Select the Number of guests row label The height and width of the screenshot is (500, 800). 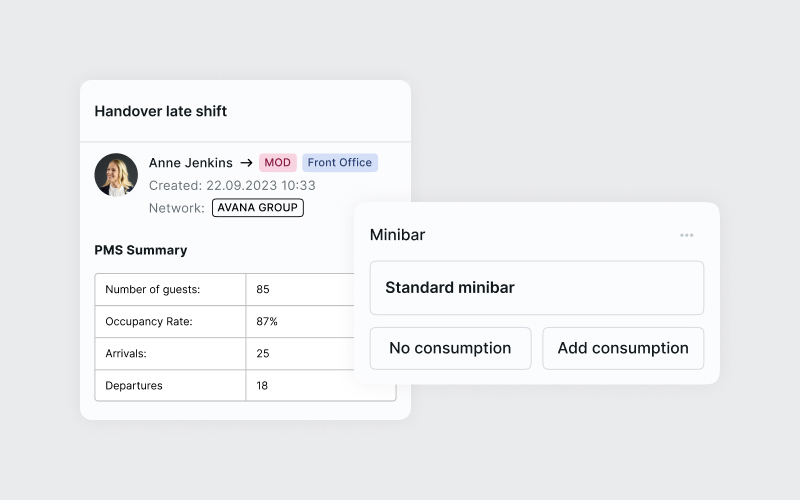tap(153, 290)
